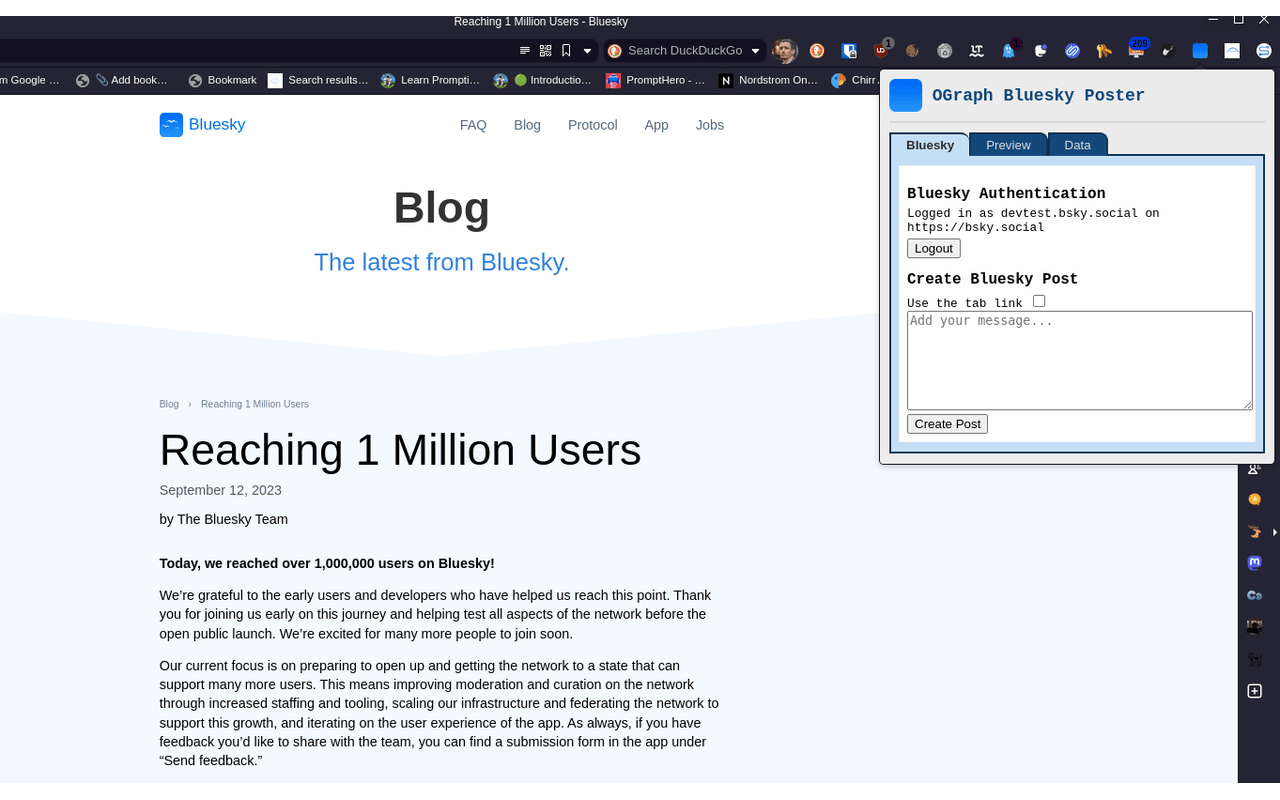Screen dimensions: 1280x800
Task: Open the dark photo thumbnail sidebar panel
Action: [x=1255, y=627]
